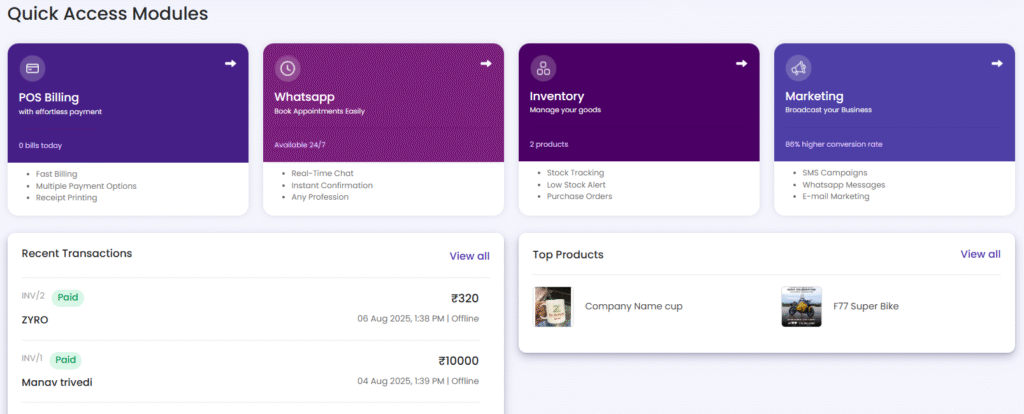Image resolution: width=1024 pixels, height=414 pixels.
Task: View all top products
Action: (980, 254)
